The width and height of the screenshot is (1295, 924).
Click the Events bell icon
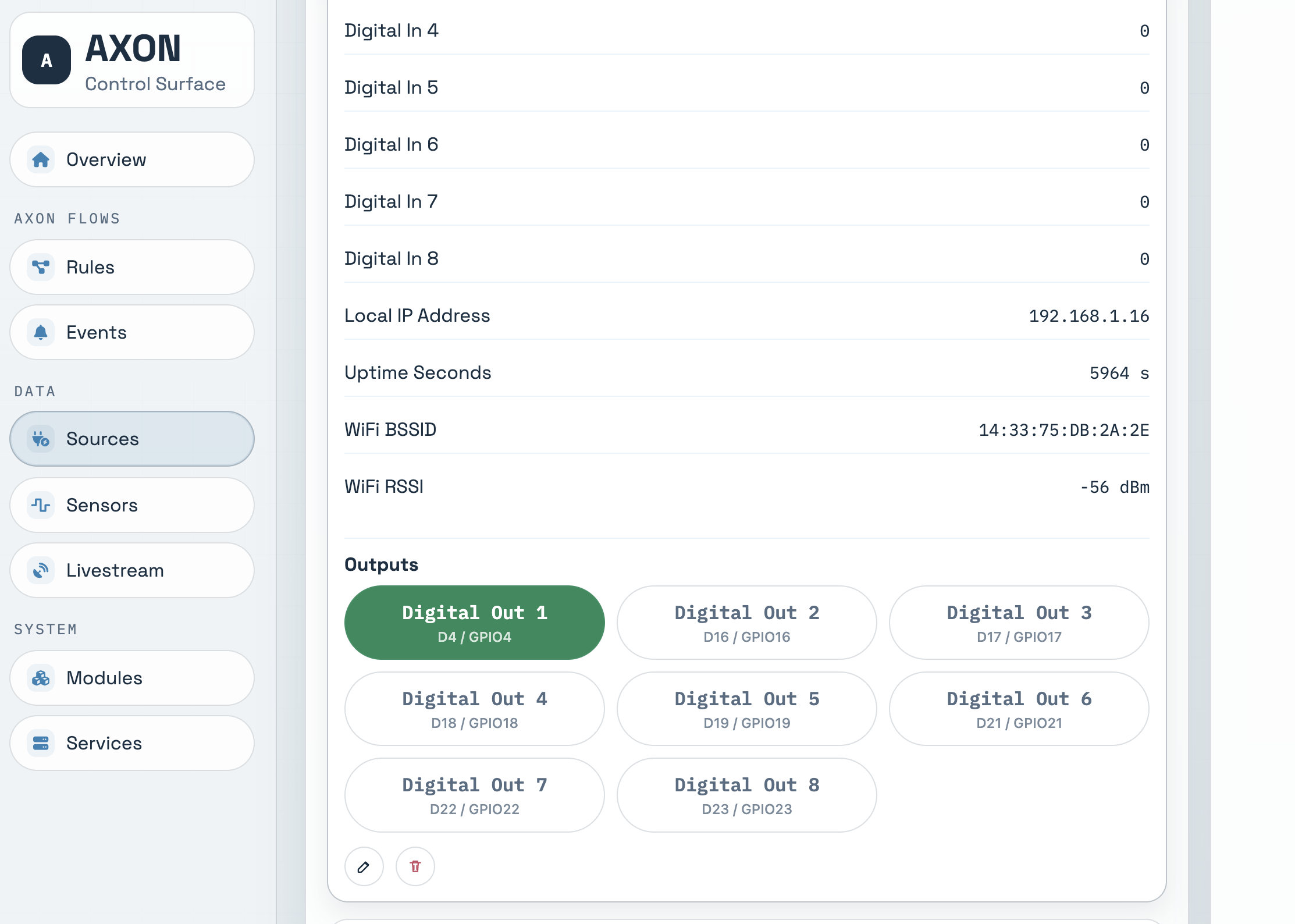pyautogui.click(x=41, y=332)
